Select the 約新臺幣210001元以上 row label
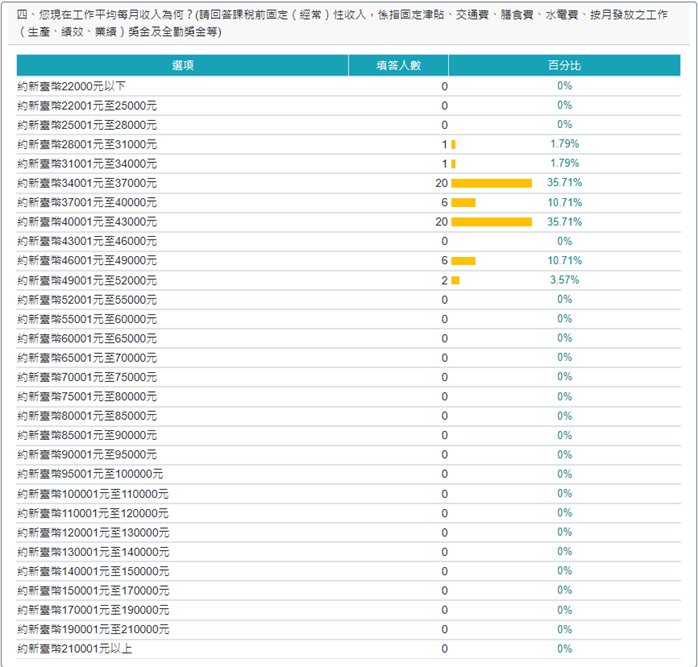 click(x=75, y=649)
